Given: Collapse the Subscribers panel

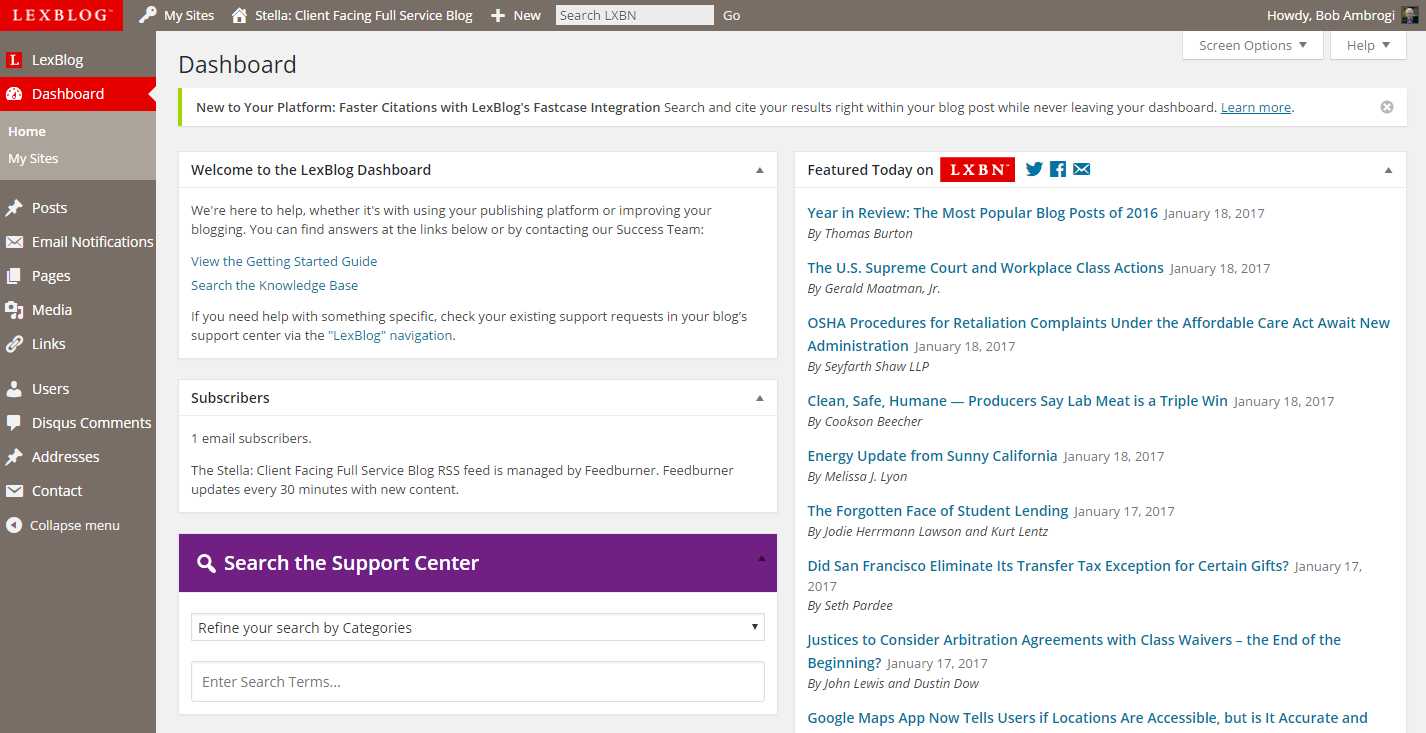Looking at the screenshot, I should (759, 398).
